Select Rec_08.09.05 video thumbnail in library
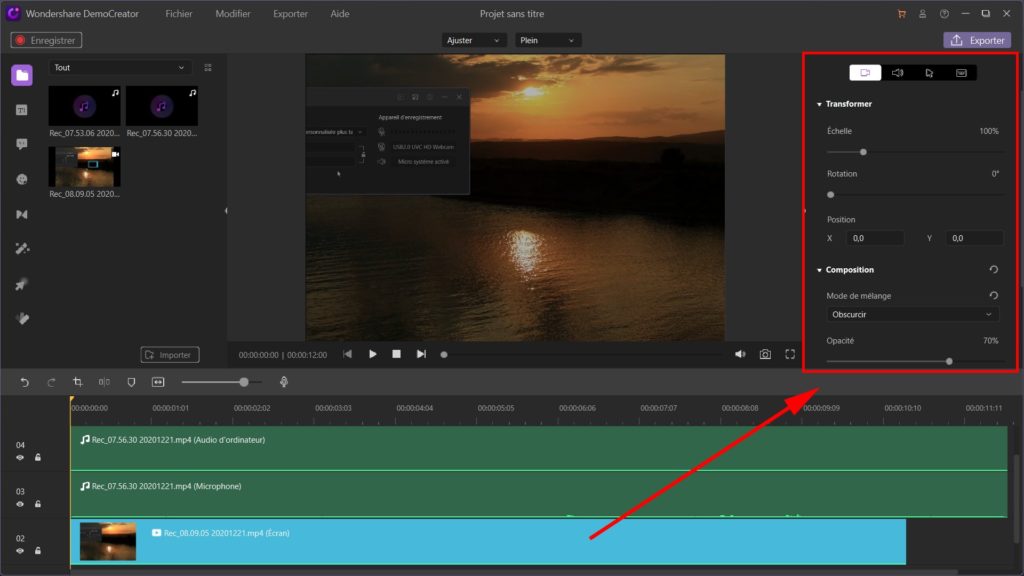1024x576 pixels. [x=84, y=167]
